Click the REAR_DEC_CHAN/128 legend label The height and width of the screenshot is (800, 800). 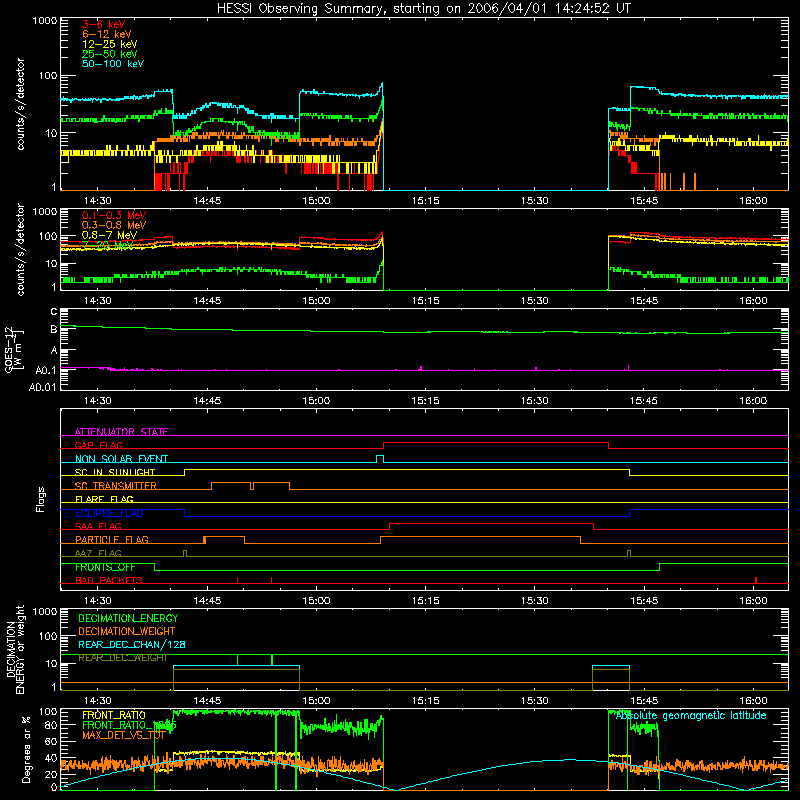132,644
